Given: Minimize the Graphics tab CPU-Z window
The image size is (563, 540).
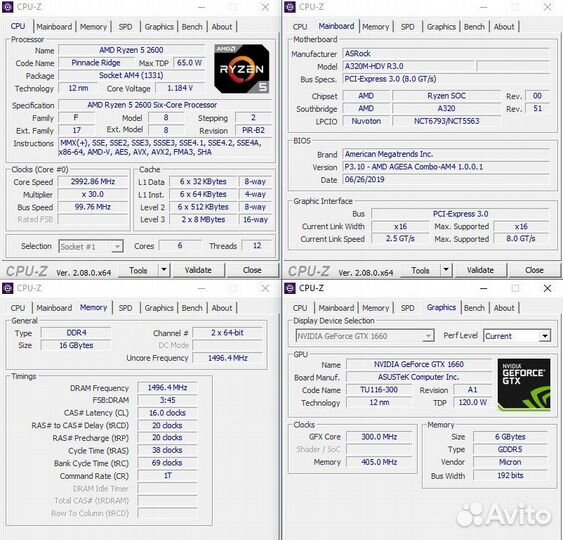Looking at the screenshot, I should pyautogui.click(x=484, y=288).
